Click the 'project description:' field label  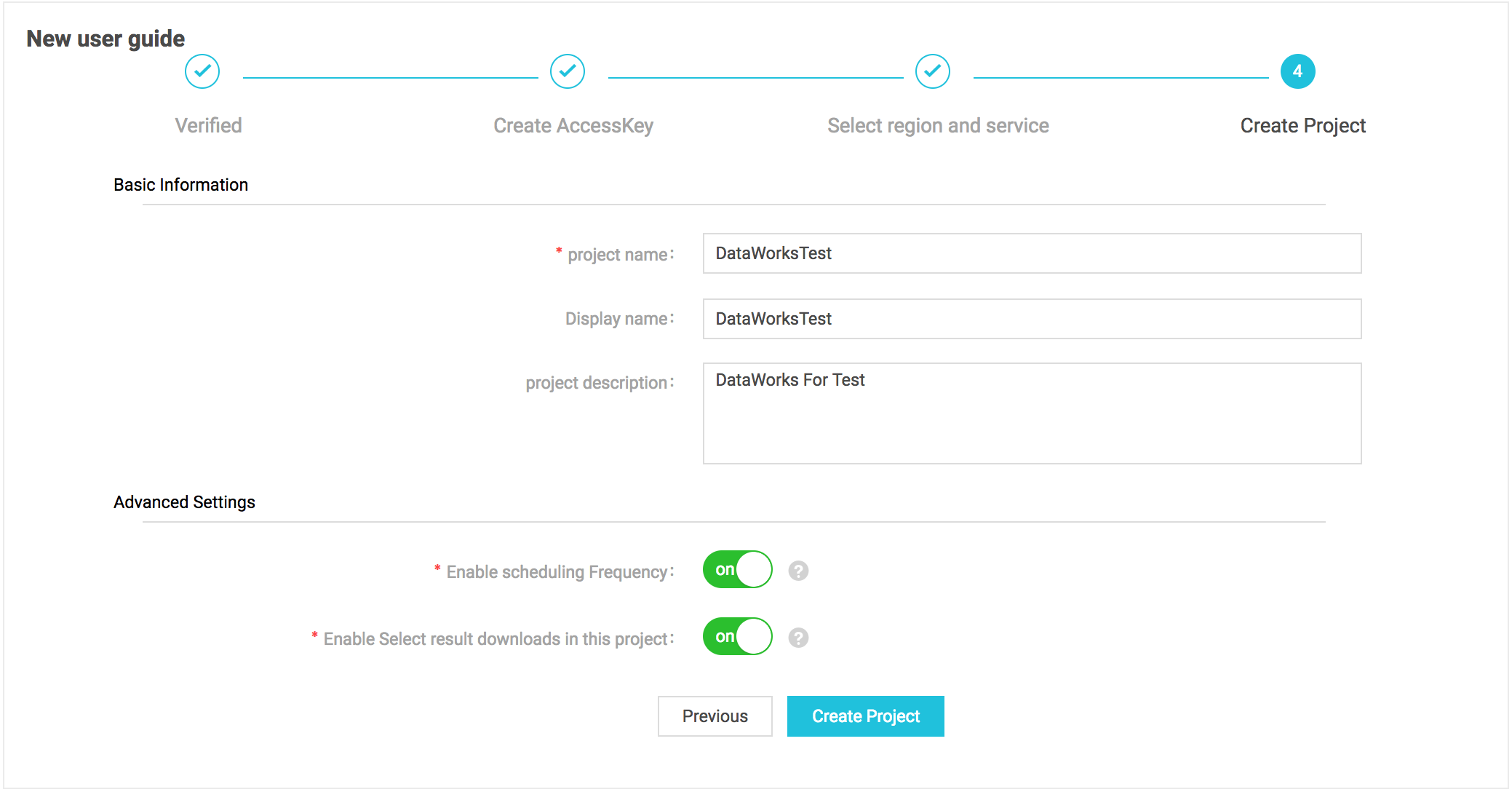[600, 383]
